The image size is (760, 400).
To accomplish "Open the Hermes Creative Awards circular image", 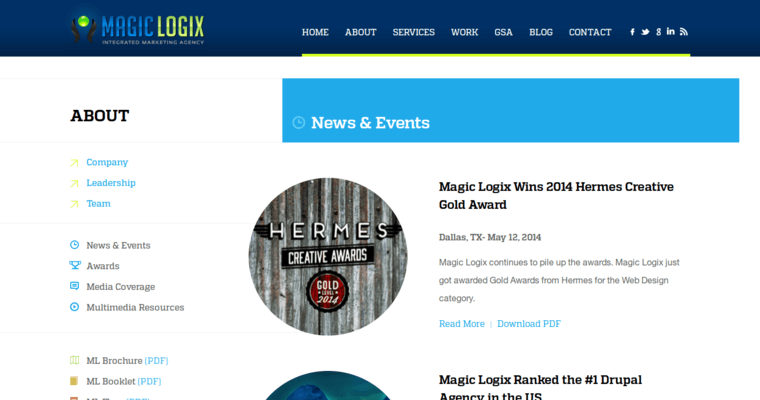I will pyautogui.click(x=327, y=256).
